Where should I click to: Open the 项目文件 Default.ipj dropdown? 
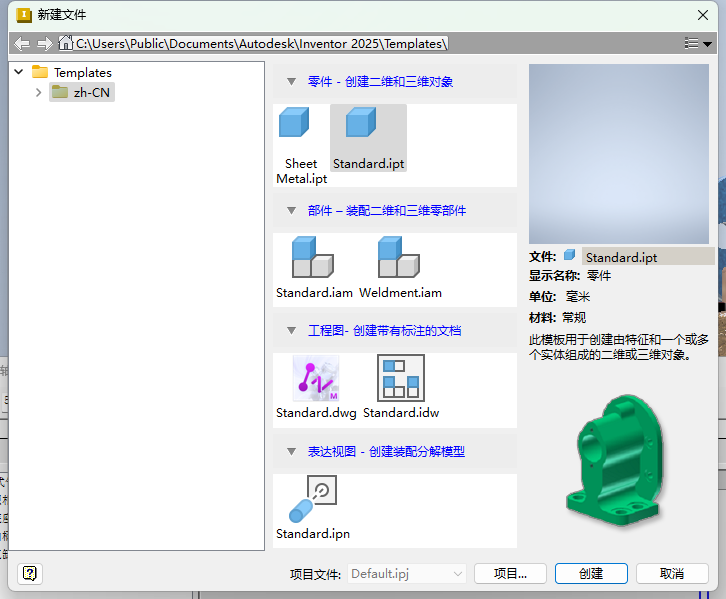click(x=407, y=574)
